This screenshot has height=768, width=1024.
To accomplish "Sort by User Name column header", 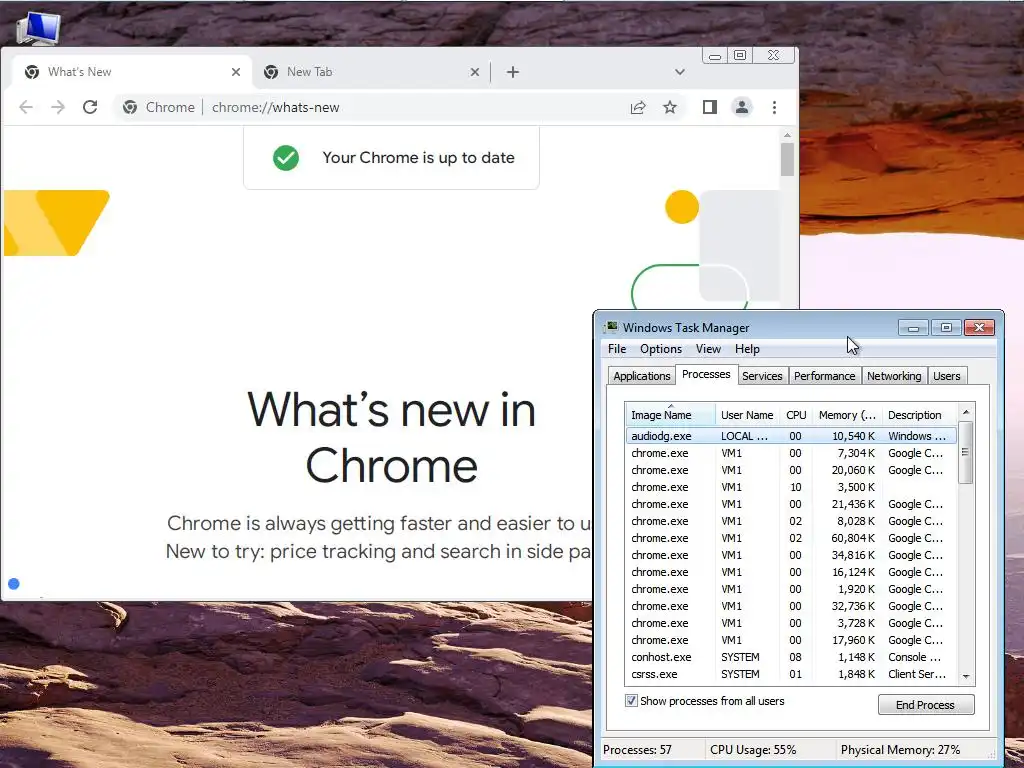I will tap(747, 415).
